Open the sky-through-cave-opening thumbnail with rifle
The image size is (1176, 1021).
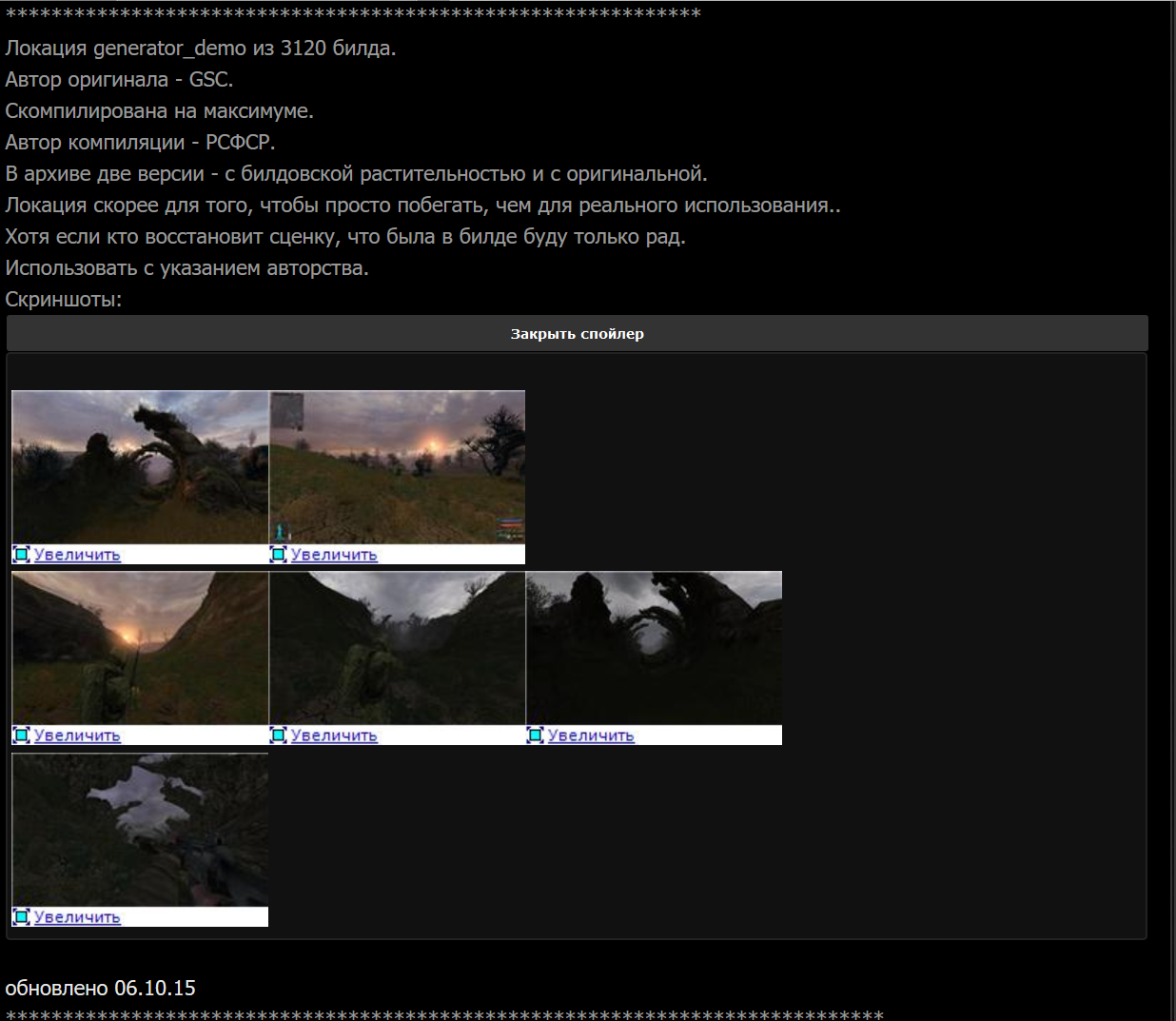click(x=140, y=830)
